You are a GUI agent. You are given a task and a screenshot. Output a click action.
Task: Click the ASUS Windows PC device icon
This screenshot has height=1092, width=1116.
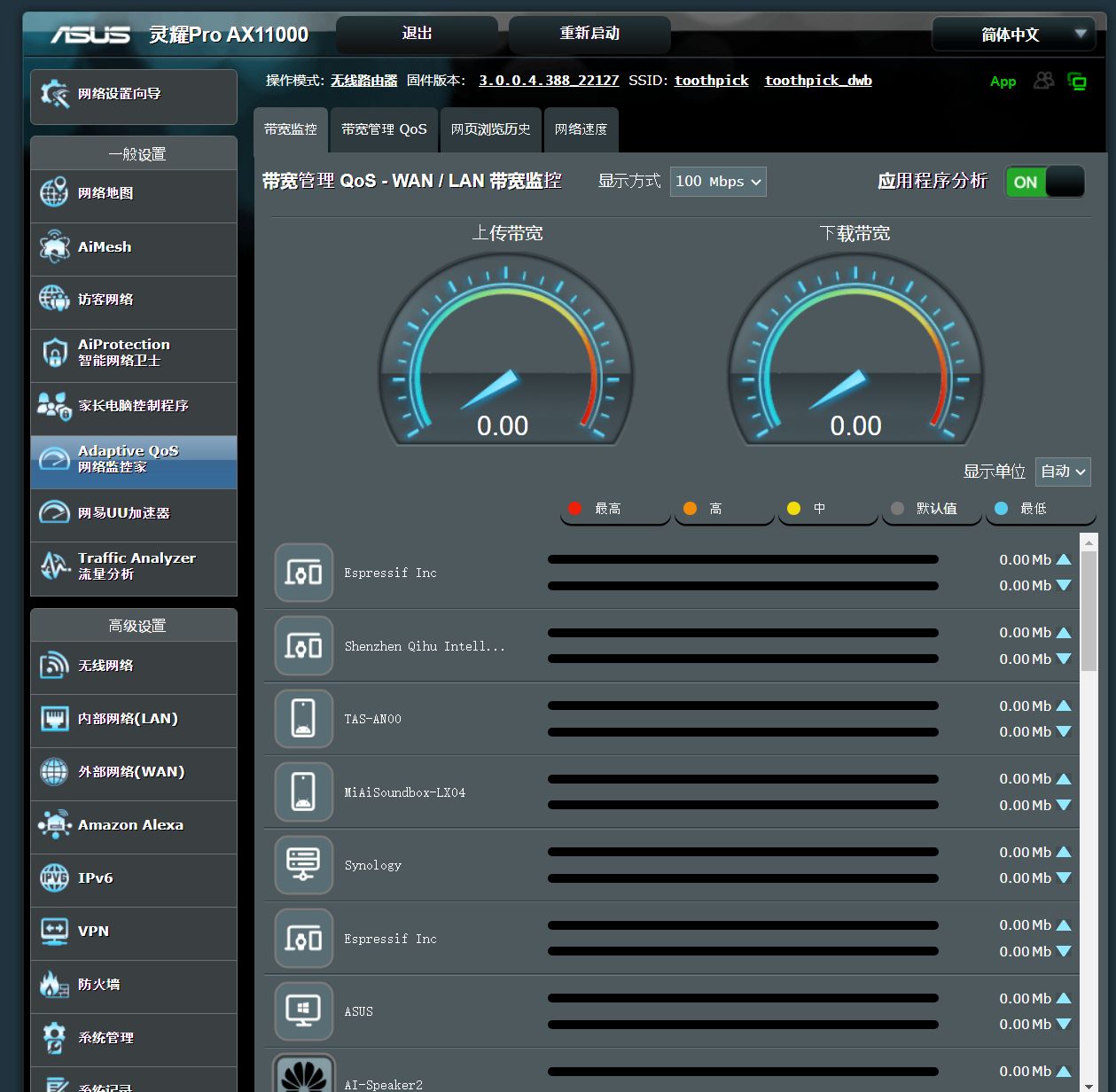pyautogui.click(x=304, y=1011)
